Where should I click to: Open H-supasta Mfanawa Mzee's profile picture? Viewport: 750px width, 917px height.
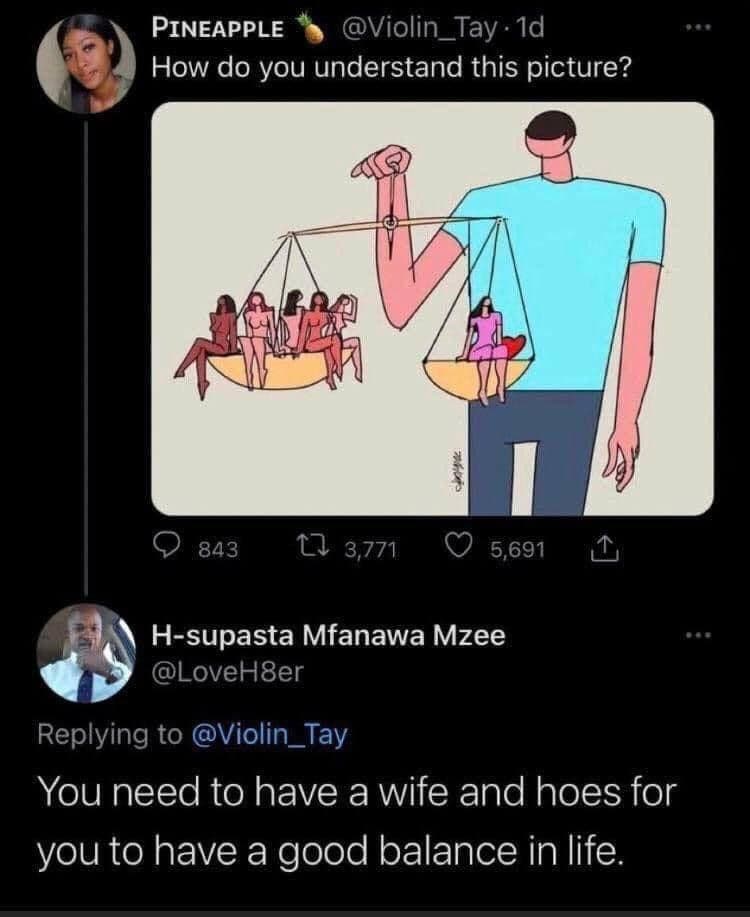pyautogui.click(x=86, y=653)
